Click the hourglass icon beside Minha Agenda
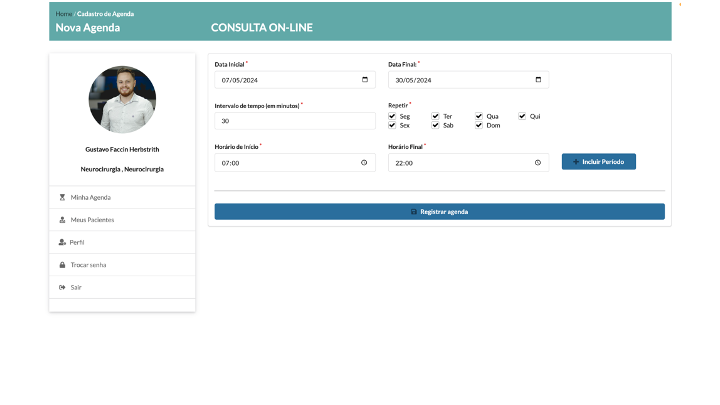The width and height of the screenshot is (720, 405). point(62,197)
